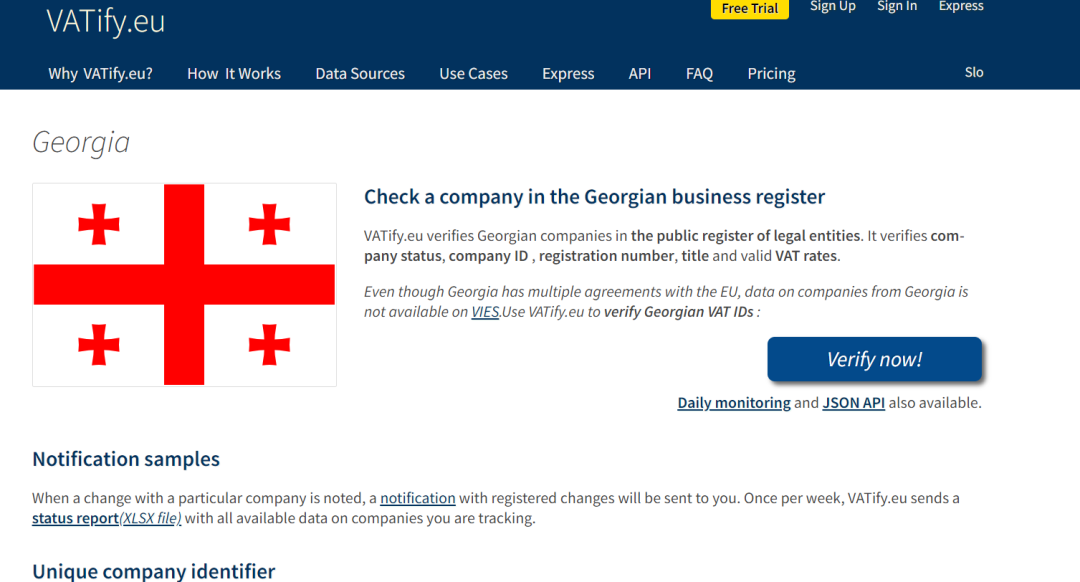Open the Why VATify.eu? menu
Viewport: 1080px width, 582px height.
(x=100, y=74)
